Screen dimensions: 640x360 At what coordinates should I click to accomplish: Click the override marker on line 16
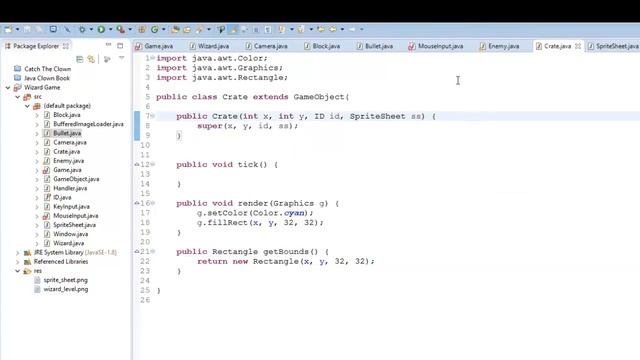pos(137,203)
